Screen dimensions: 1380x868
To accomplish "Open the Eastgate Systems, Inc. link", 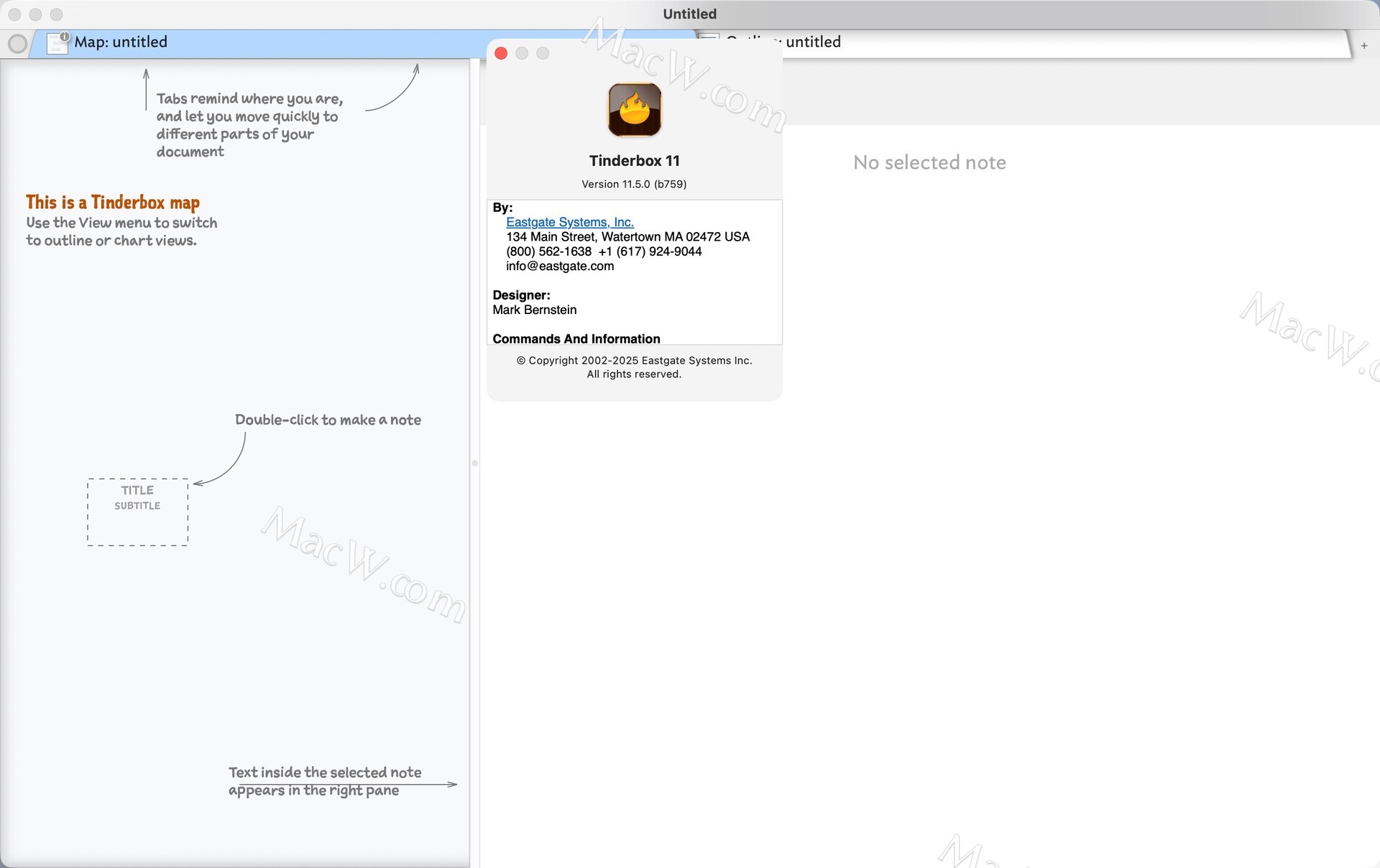I will tap(569, 222).
